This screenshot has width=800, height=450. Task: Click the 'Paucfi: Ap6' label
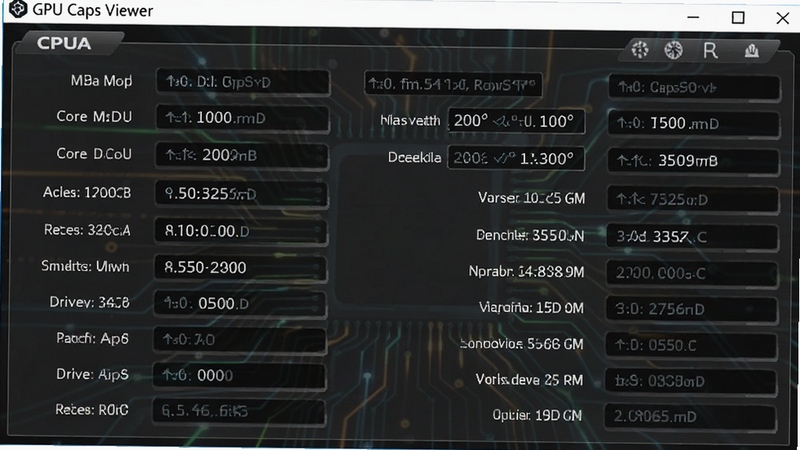click(92, 338)
